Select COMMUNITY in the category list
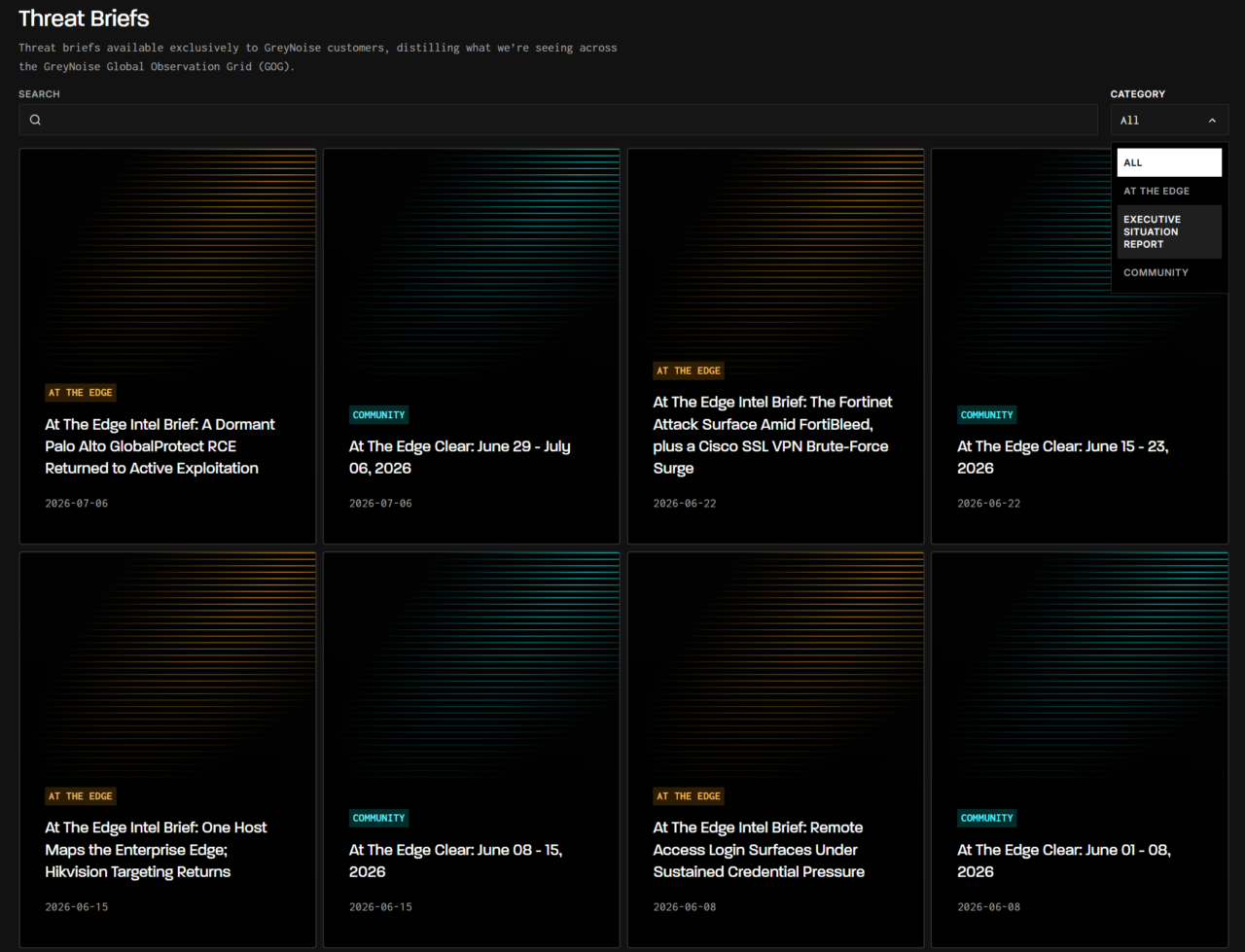 (1169, 272)
